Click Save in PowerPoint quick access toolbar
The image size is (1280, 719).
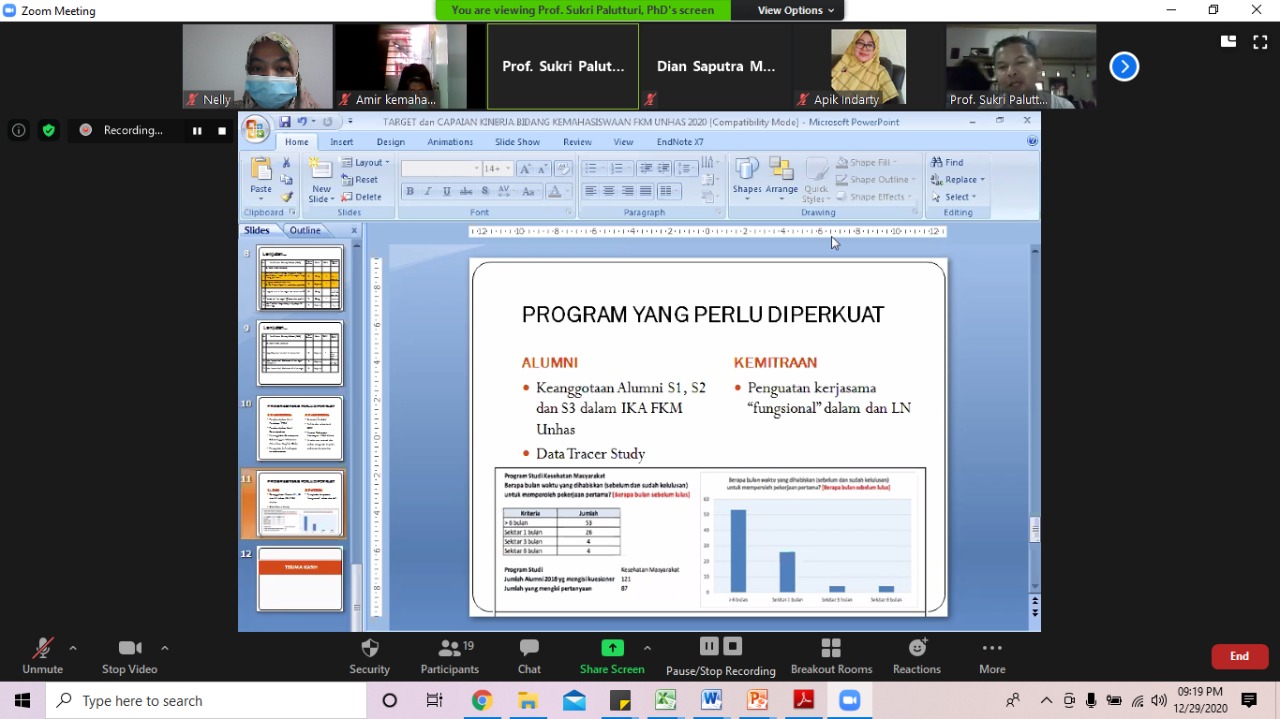pos(285,122)
